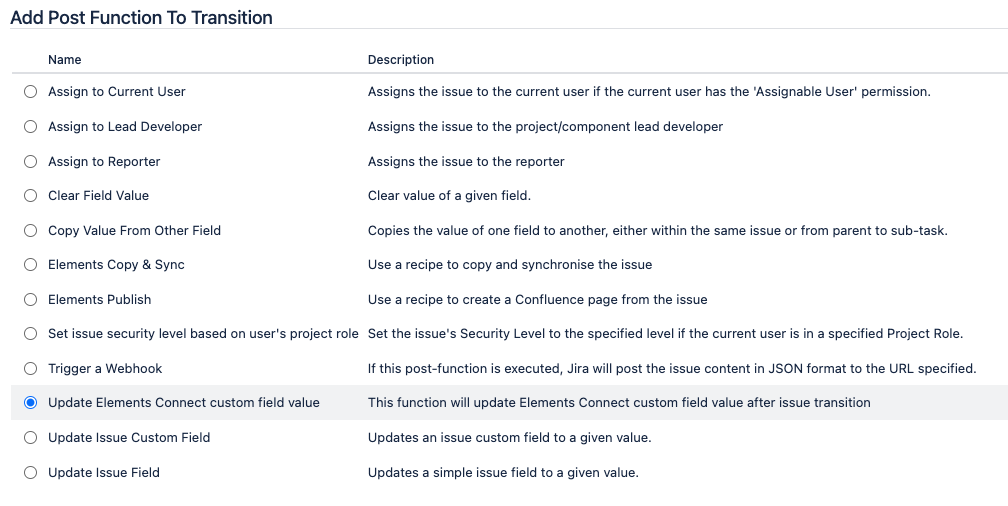Click the Elements Publish name label

click(x=99, y=300)
